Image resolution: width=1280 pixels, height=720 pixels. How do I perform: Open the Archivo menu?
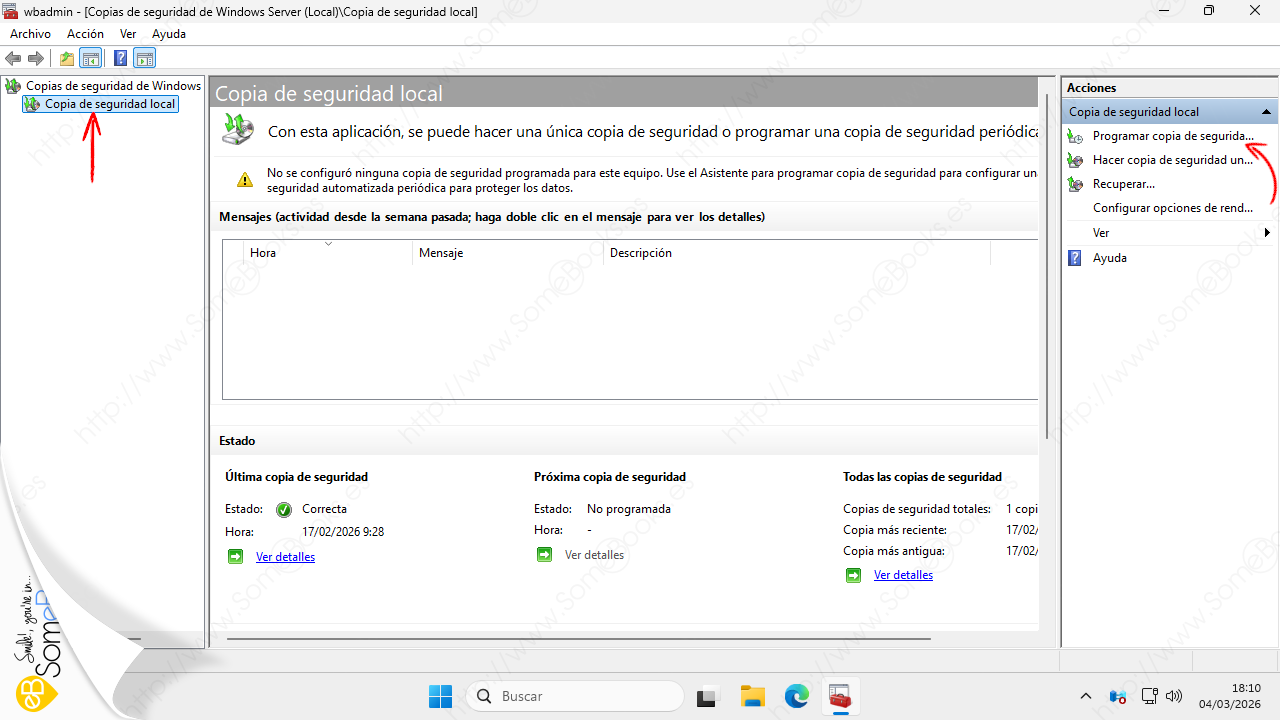[30, 34]
